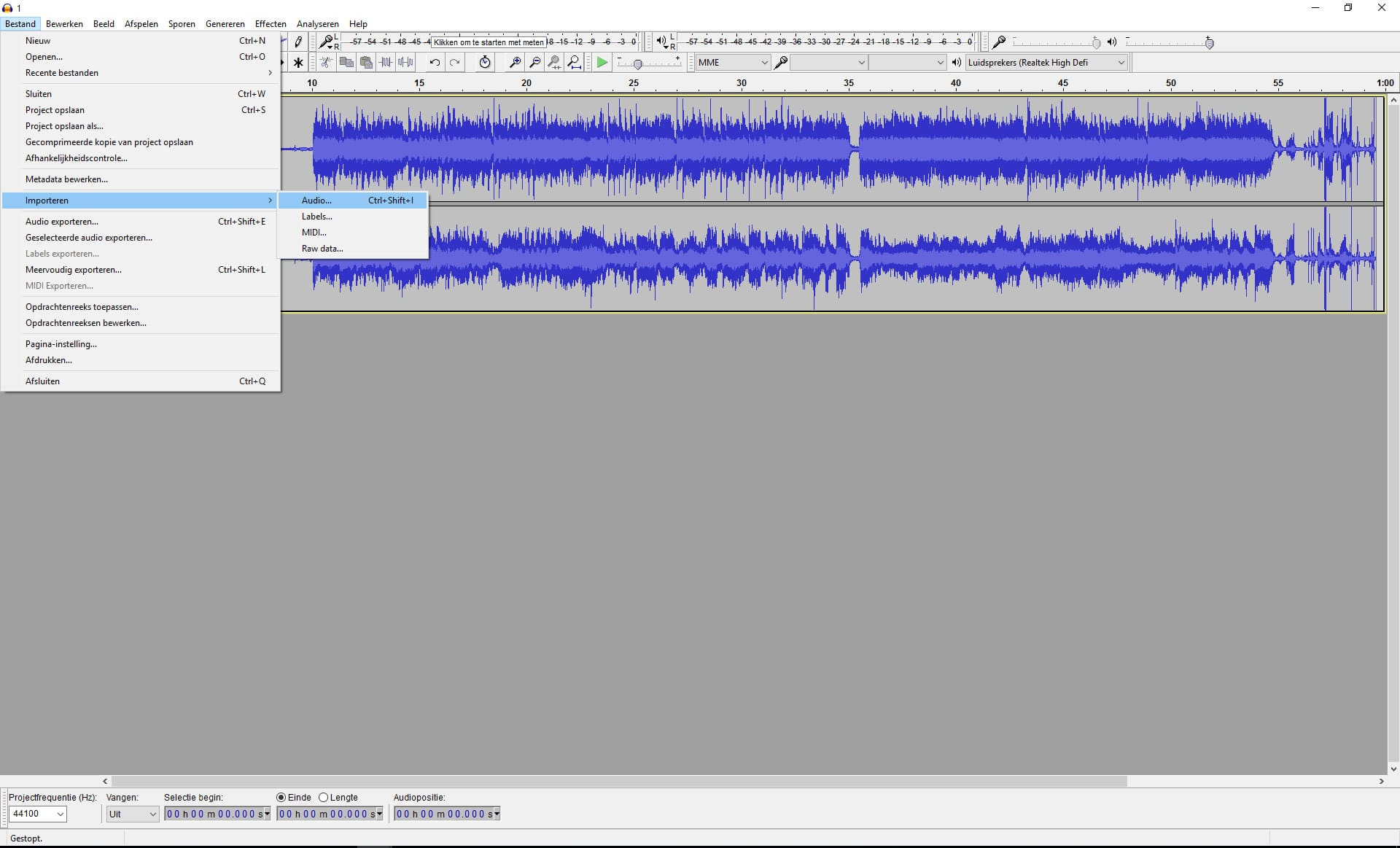Click the Redo arrow icon

point(454,63)
